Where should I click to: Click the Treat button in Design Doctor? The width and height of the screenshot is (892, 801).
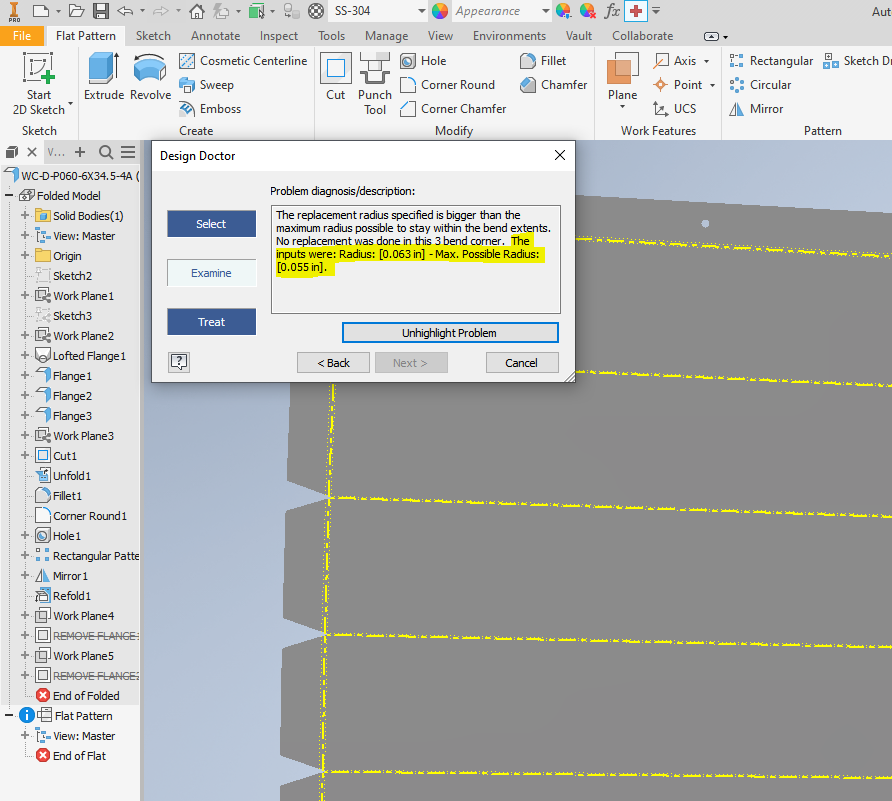point(211,322)
